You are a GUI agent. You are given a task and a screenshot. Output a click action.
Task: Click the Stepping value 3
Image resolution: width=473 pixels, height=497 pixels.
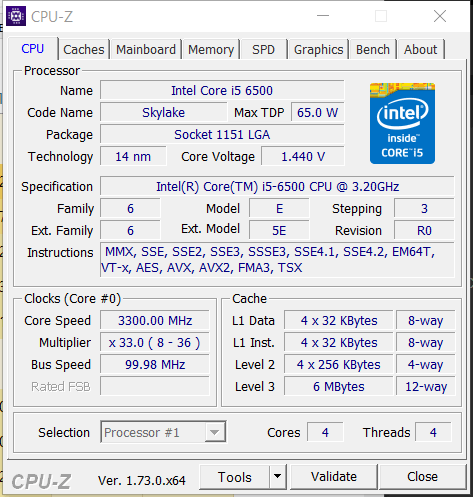tap(424, 208)
